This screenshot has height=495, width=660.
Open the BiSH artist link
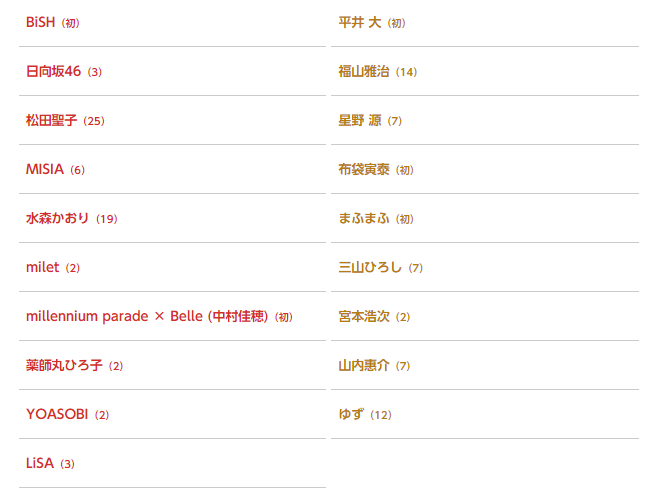40,22
